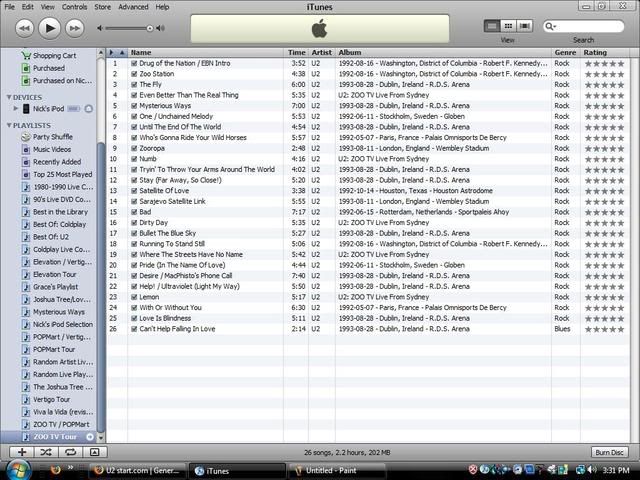Uncheck the Zooropa track
The width and height of the screenshot is (640, 480).
(134, 148)
